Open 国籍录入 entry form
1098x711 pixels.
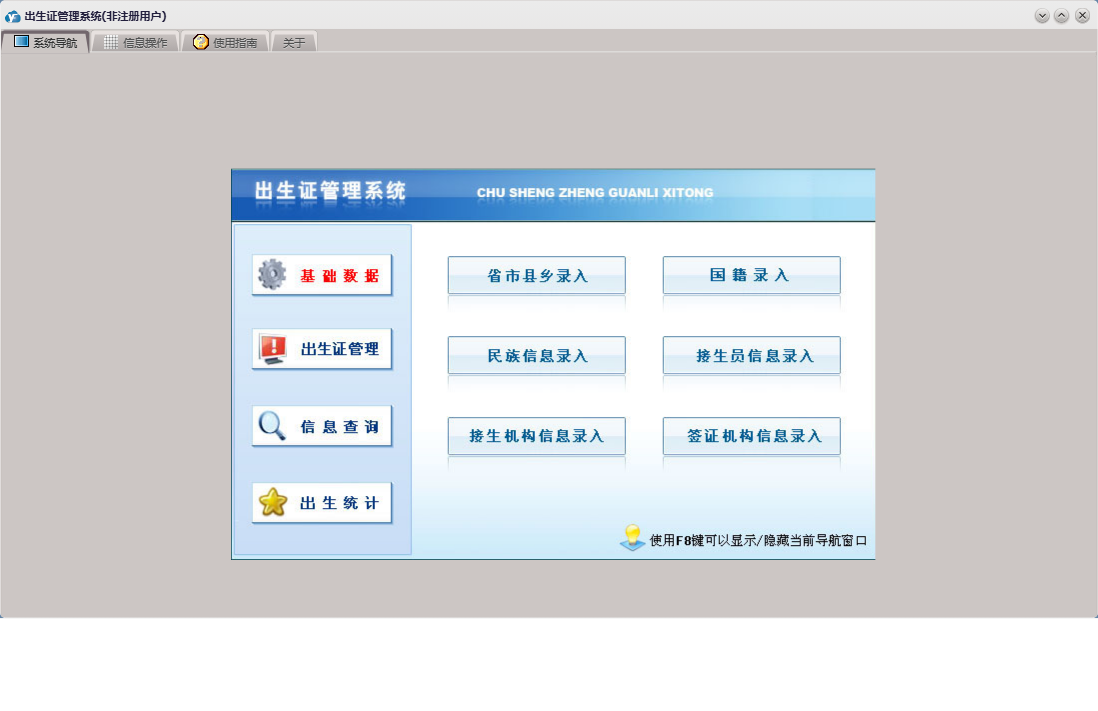751,275
